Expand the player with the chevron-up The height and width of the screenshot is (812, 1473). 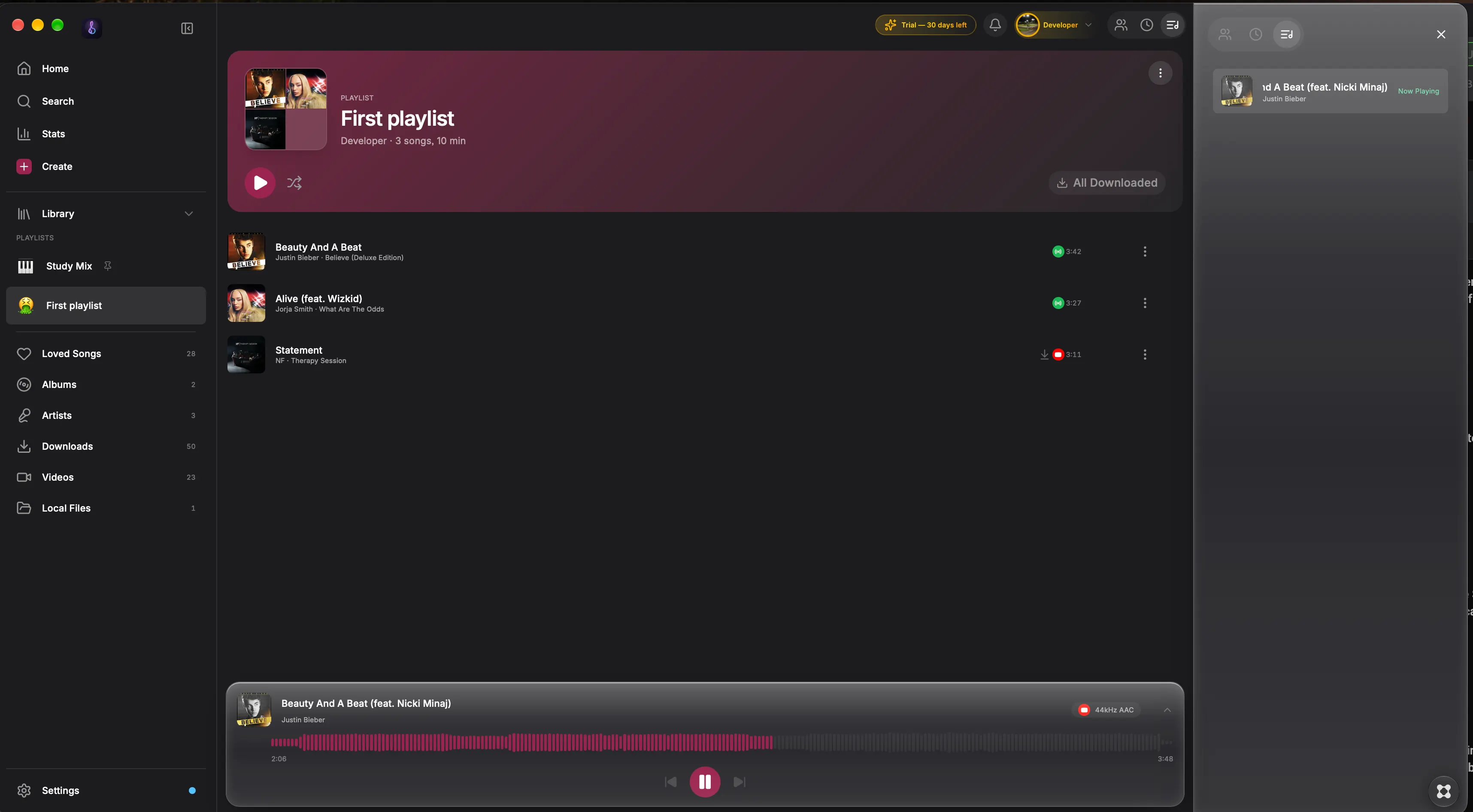coord(1167,710)
